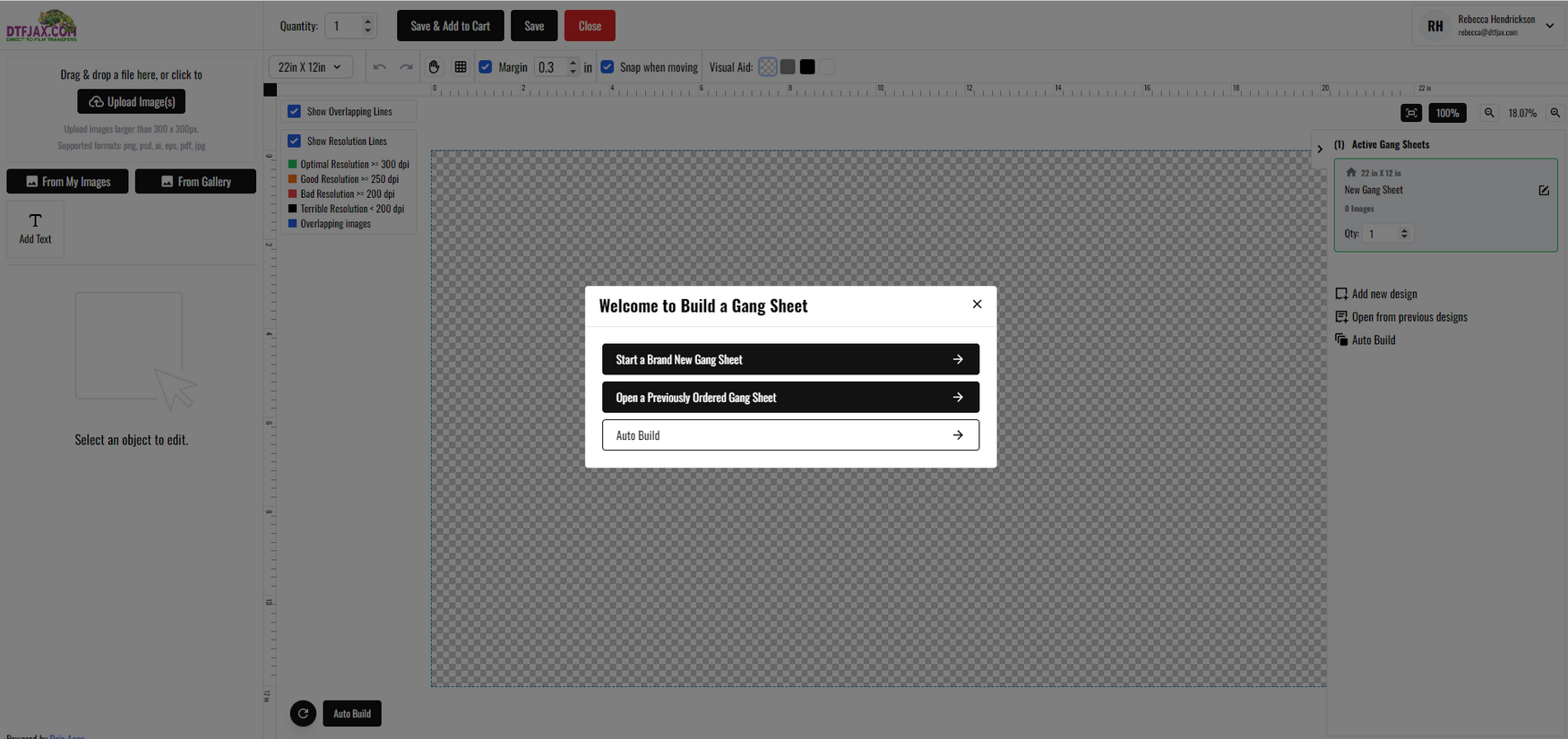The width and height of the screenshot is (1568, 739).
Task: Choose Start a Brand New Gang Sheet
Action: tap(790, 359)
